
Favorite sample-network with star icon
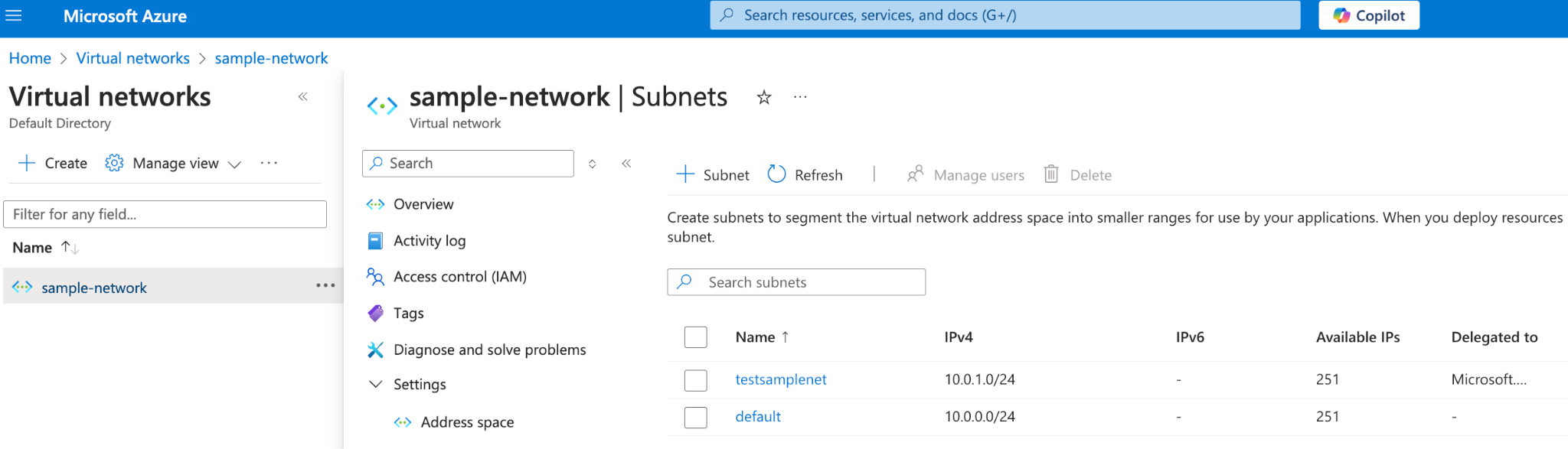click(764, 97)
